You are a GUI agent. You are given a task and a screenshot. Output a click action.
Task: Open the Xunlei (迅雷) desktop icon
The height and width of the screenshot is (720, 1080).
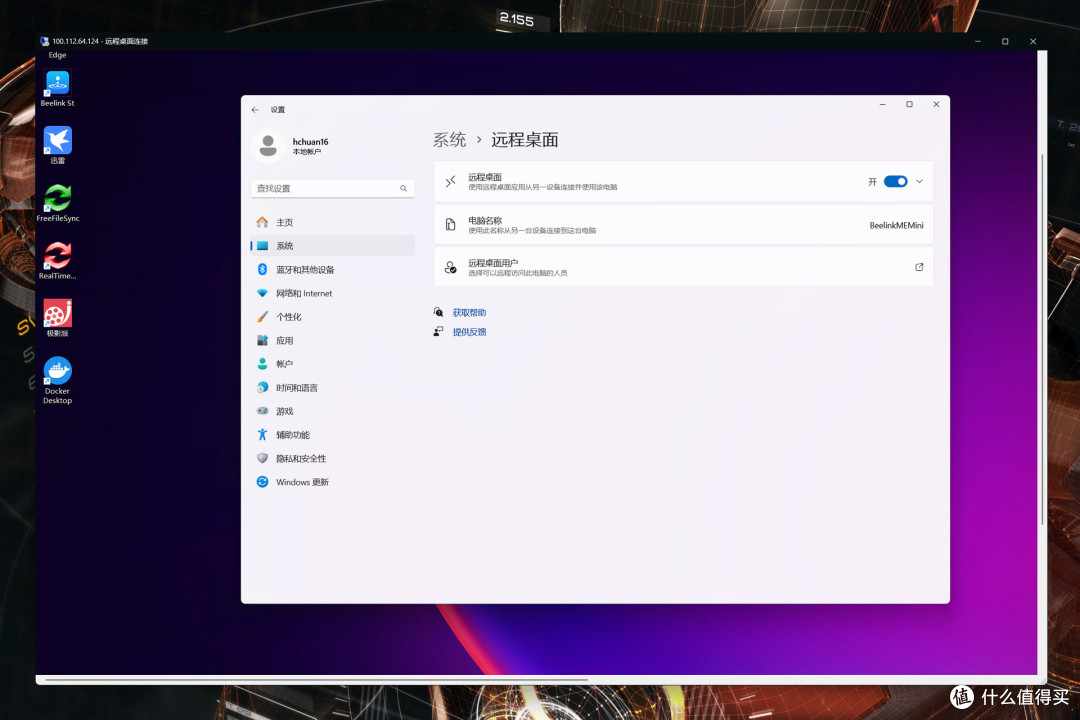pyautogui.click(x=57, y=145)
